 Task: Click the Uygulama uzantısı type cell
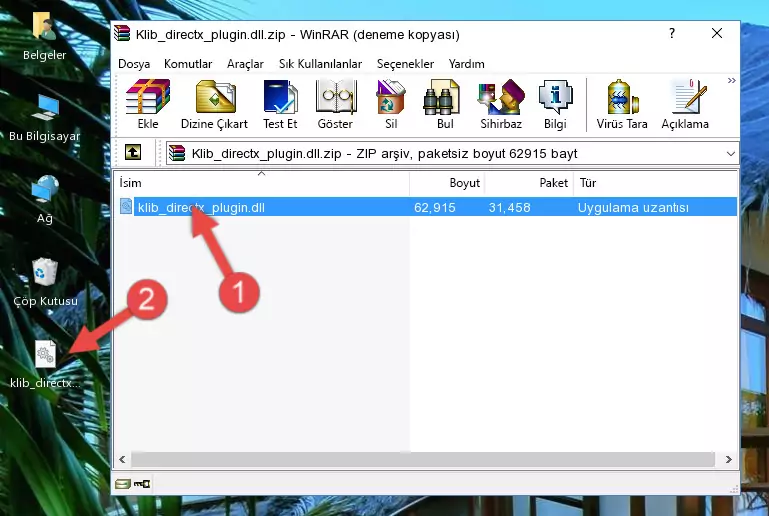pos(633,207)
